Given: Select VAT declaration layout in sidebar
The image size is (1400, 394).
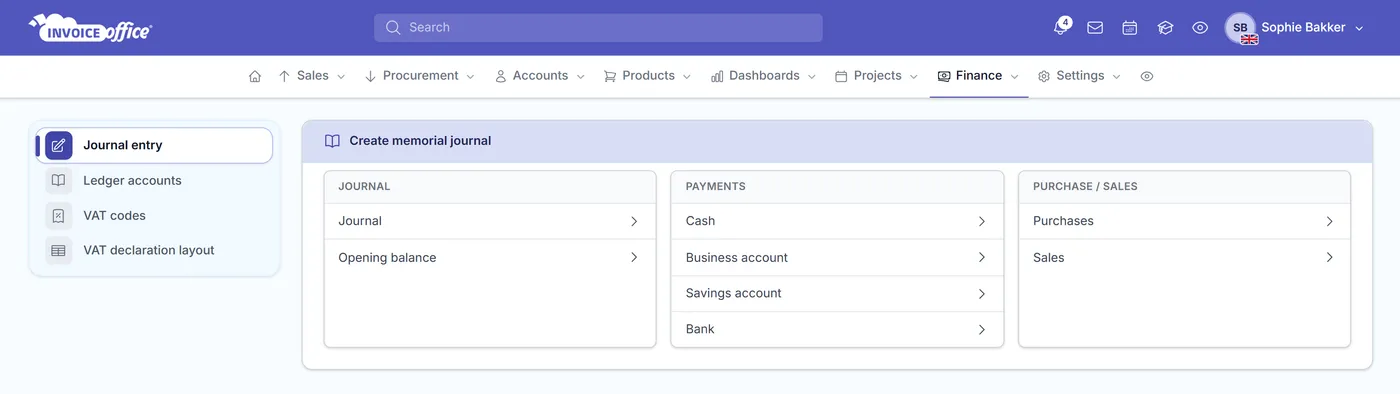Looking at the screenshot, I should pos(154,251).
